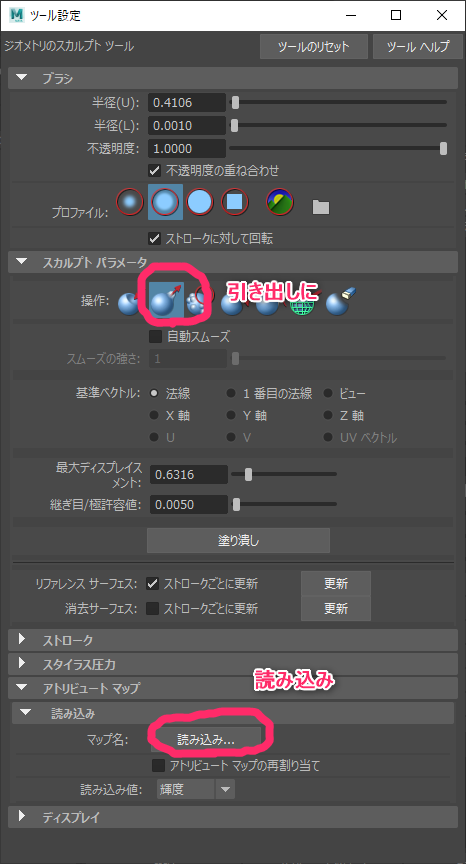Choose the last-used image brush profile icon
This screenshot has height=864, width=466.
[x=280, y=202]
